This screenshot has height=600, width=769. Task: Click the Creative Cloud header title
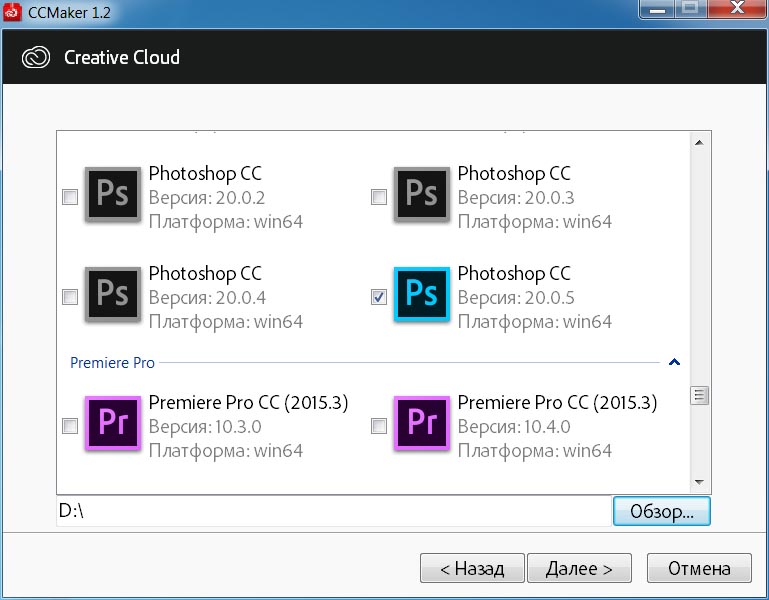pos(122,57)
